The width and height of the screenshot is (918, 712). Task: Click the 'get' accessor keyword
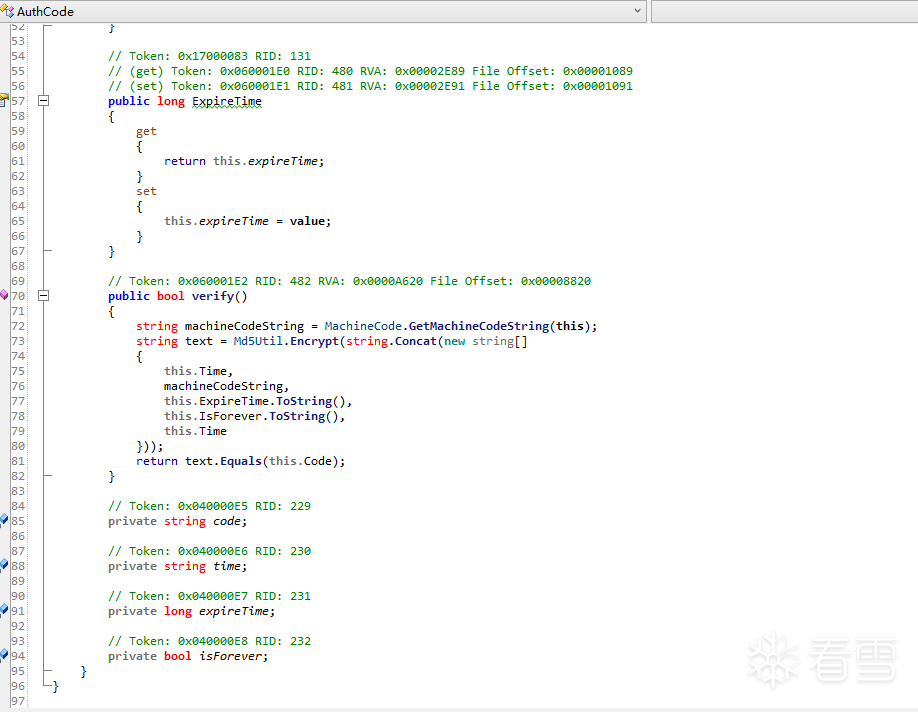point(146,132)
